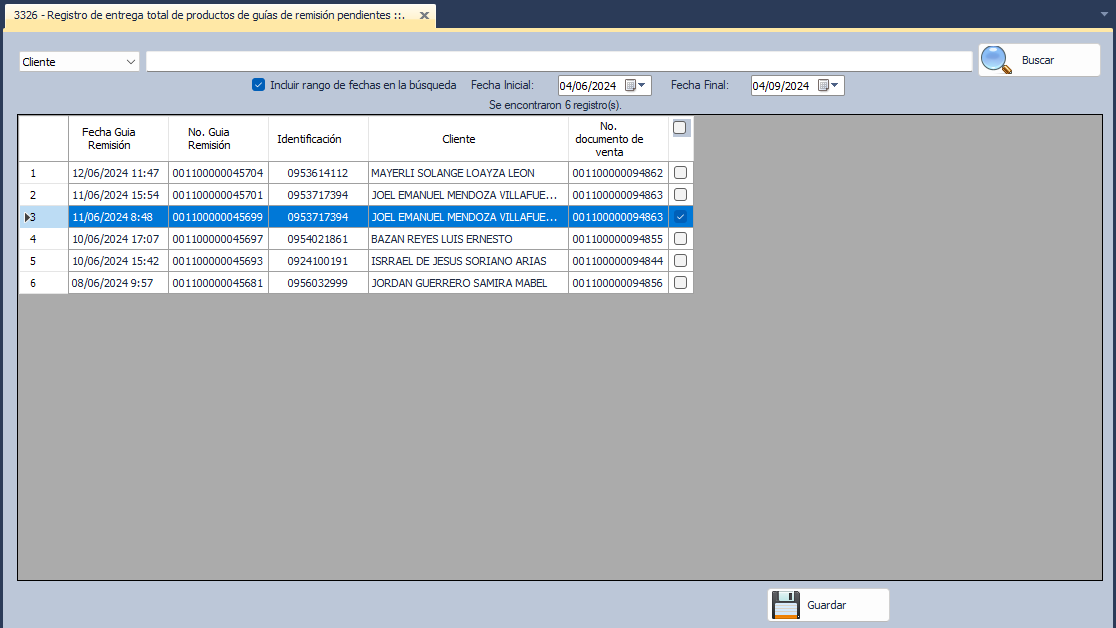Viewport: 1116px width, 628px height.
Task: Select row 5 ISRRAEL DE JESUS SORIANO ARIAS
Action: [x=458, y=261]
